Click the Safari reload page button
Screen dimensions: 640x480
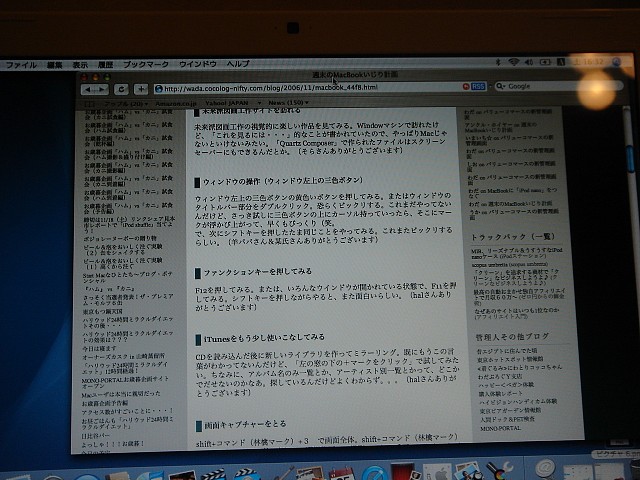click(123, 88)
